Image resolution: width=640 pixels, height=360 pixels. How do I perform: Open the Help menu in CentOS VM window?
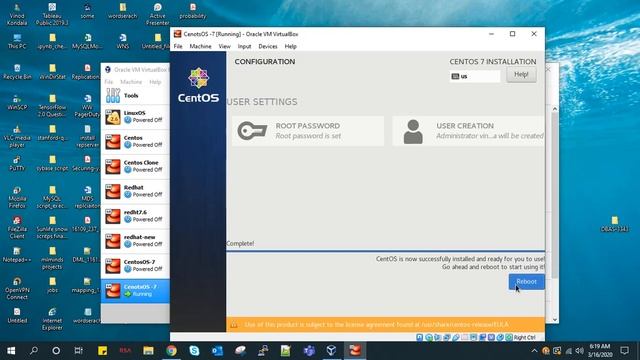click(291, 47)
